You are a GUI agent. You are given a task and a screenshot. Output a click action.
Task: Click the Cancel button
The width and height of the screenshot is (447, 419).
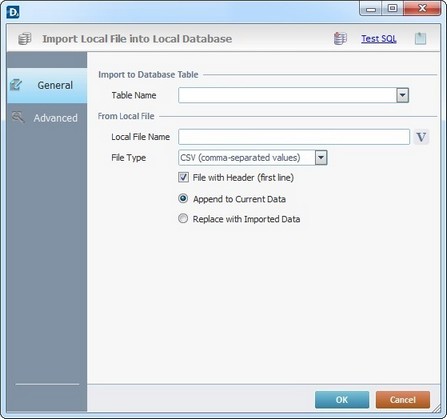(x=403, y=400)
